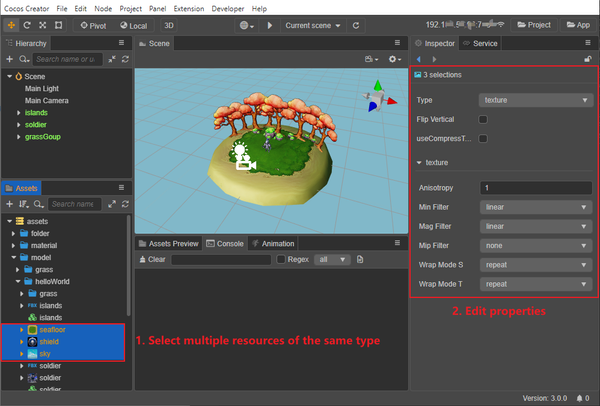Select the rect transform tool
The image size is (600, 406).
point(58,25)
